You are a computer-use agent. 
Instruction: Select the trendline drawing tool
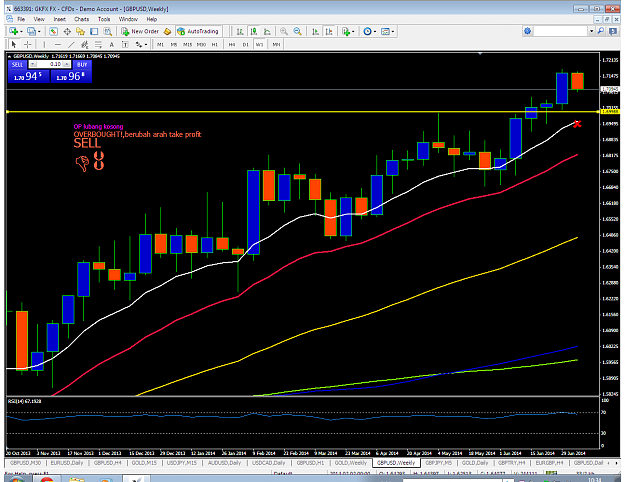click(71, 44)
